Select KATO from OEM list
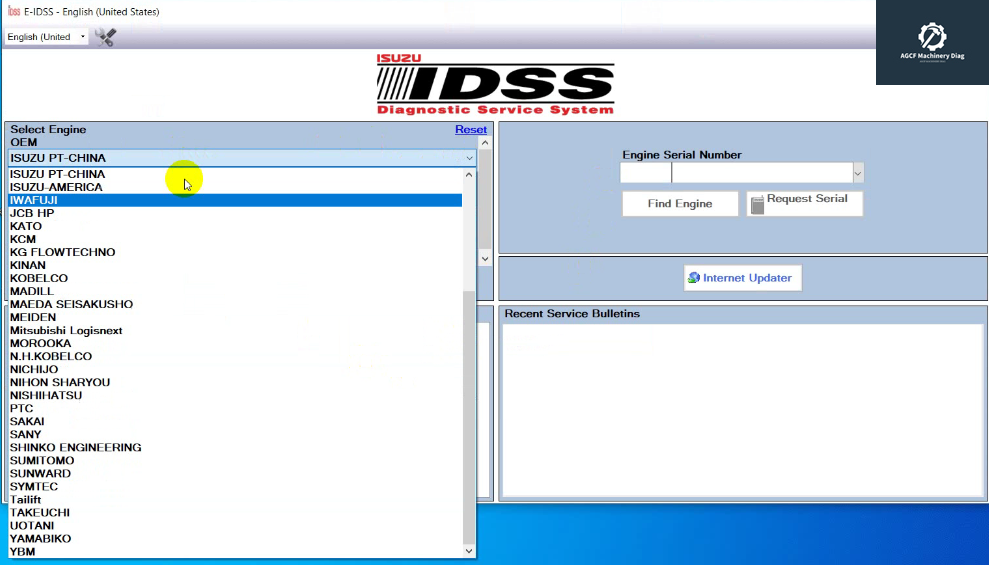The image size is (989, 565). (235, 226)
